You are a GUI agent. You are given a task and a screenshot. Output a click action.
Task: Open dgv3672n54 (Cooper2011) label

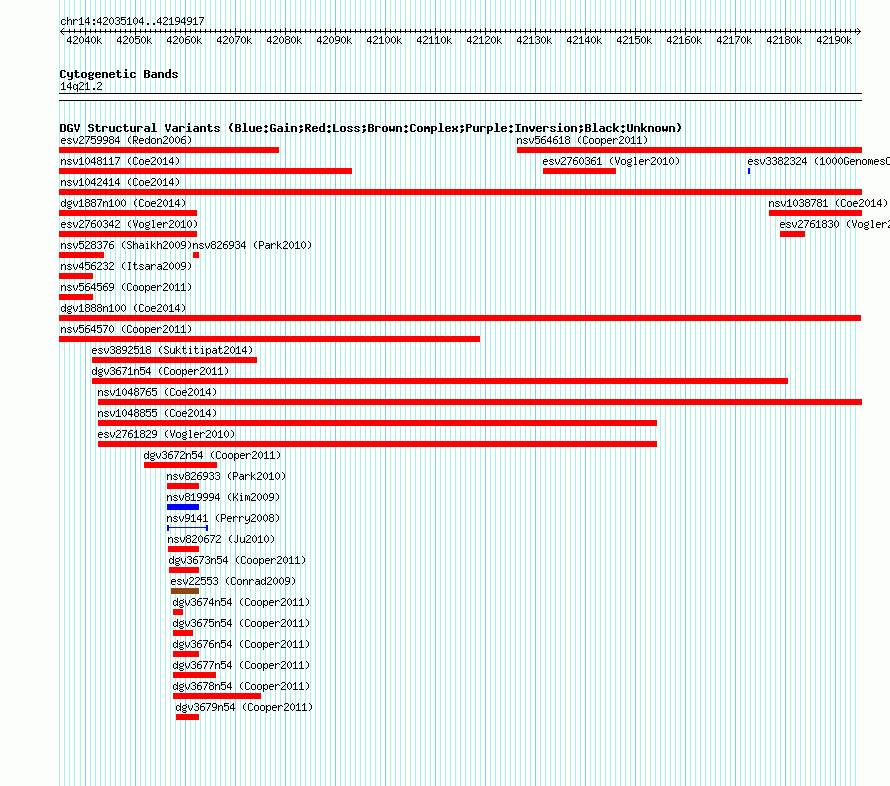[x=212, y=455]
